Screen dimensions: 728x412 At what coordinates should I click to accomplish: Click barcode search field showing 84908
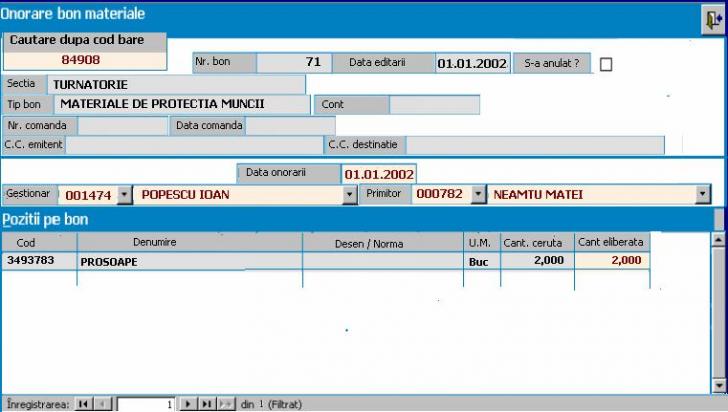click(82, 59)
